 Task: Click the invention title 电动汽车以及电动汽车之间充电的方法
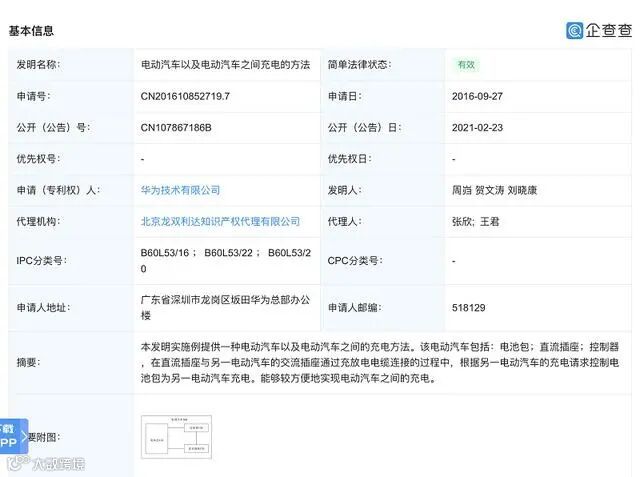click(x=225, y=64)
